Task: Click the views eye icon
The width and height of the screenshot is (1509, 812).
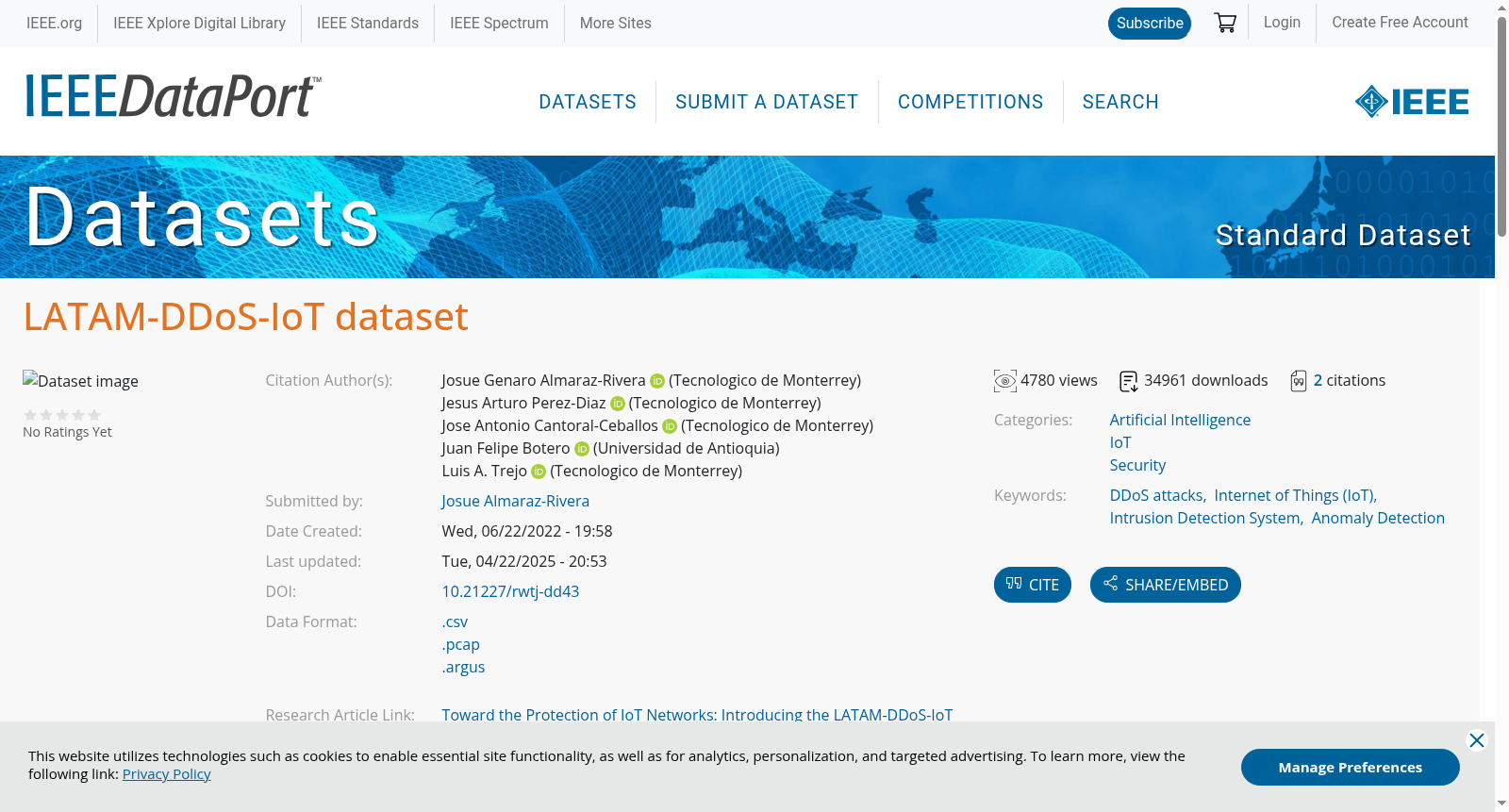Action: 1005,381
